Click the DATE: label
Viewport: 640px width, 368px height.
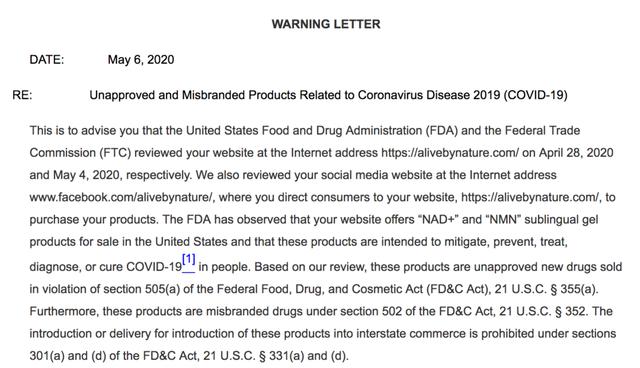coord(47,60)
